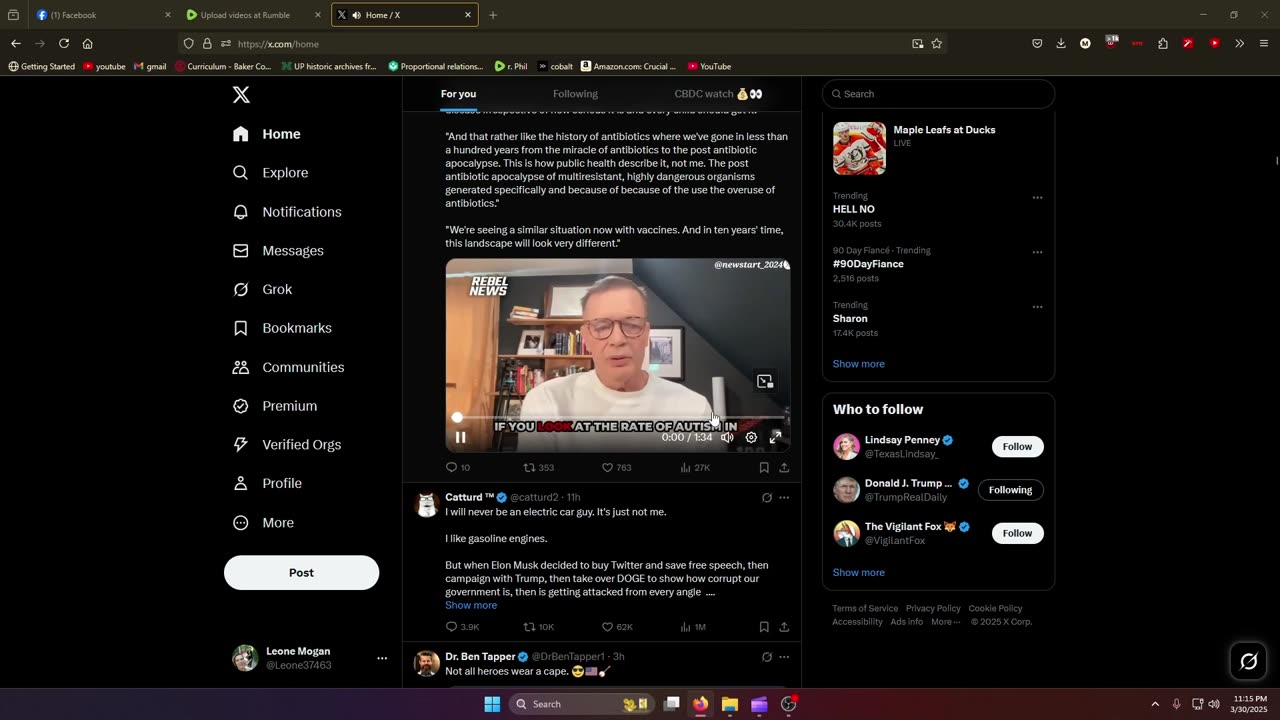The image size is (1280, 720).
Task: Open the floating Grok button at bottom right
Action: (1248, 661)
